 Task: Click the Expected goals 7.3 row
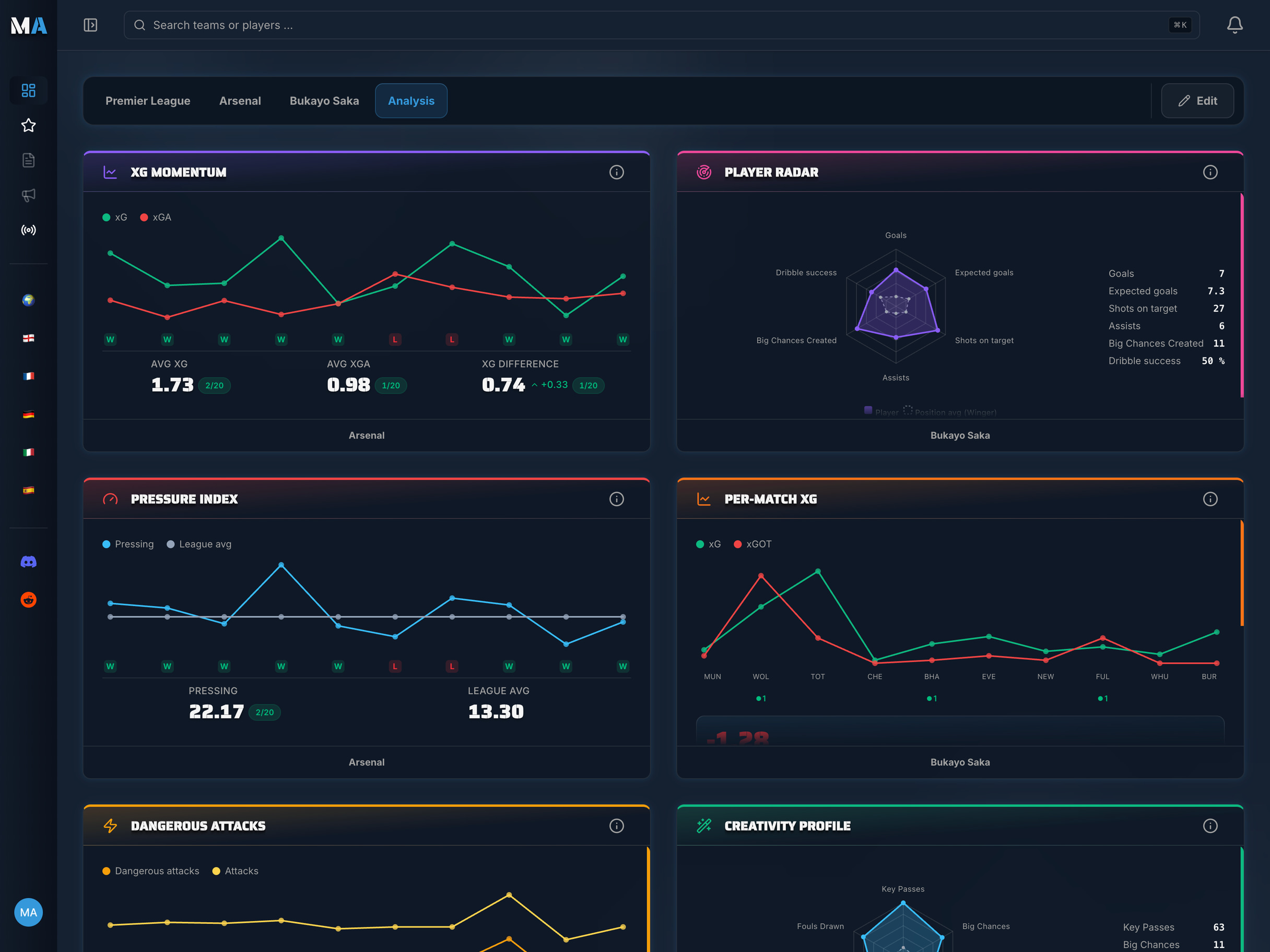coord(1166,292)
